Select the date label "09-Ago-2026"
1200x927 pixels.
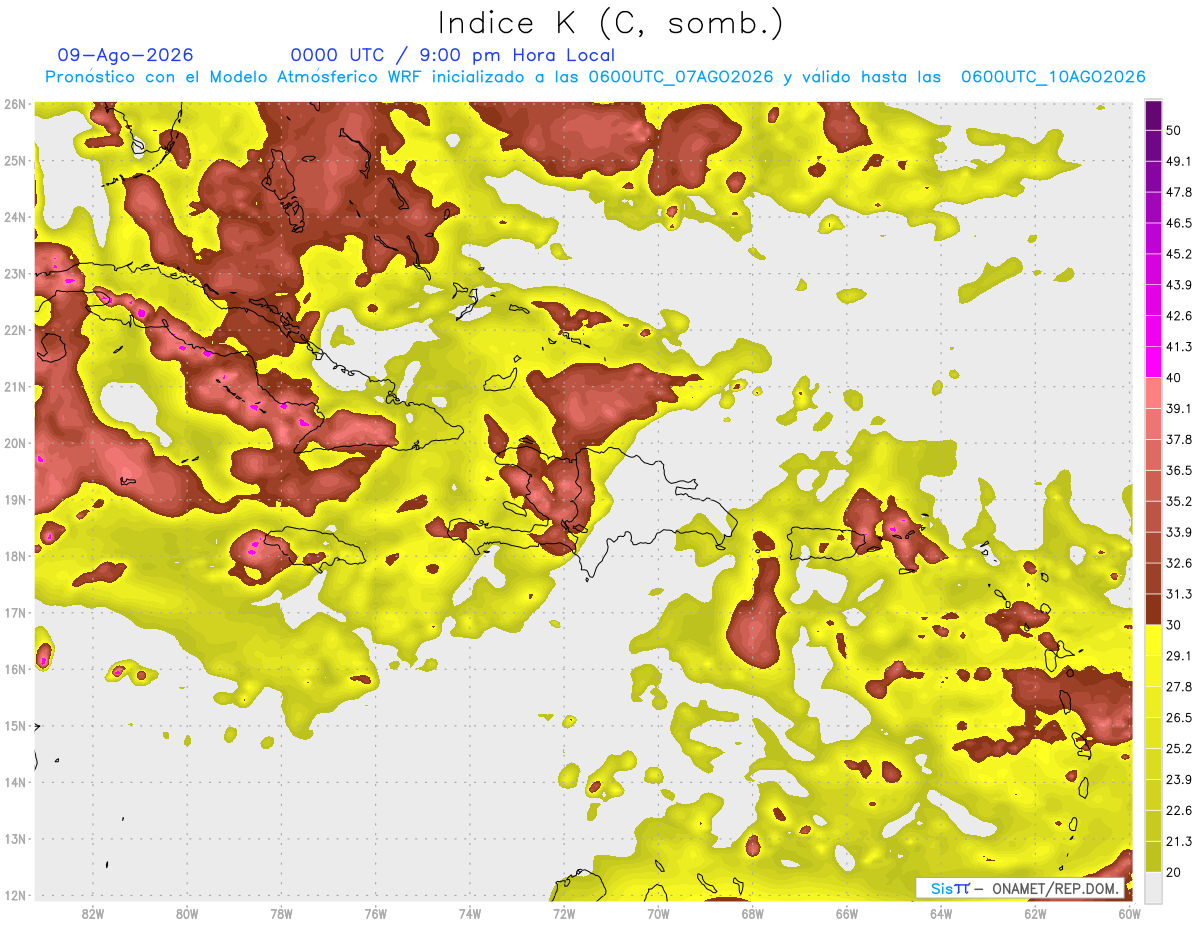coord(126,55)
